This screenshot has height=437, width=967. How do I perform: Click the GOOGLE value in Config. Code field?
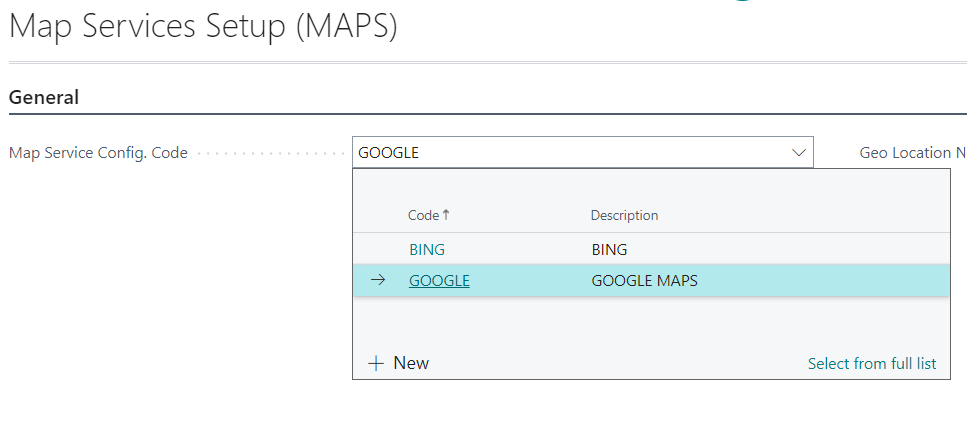[x=389, y=153]
